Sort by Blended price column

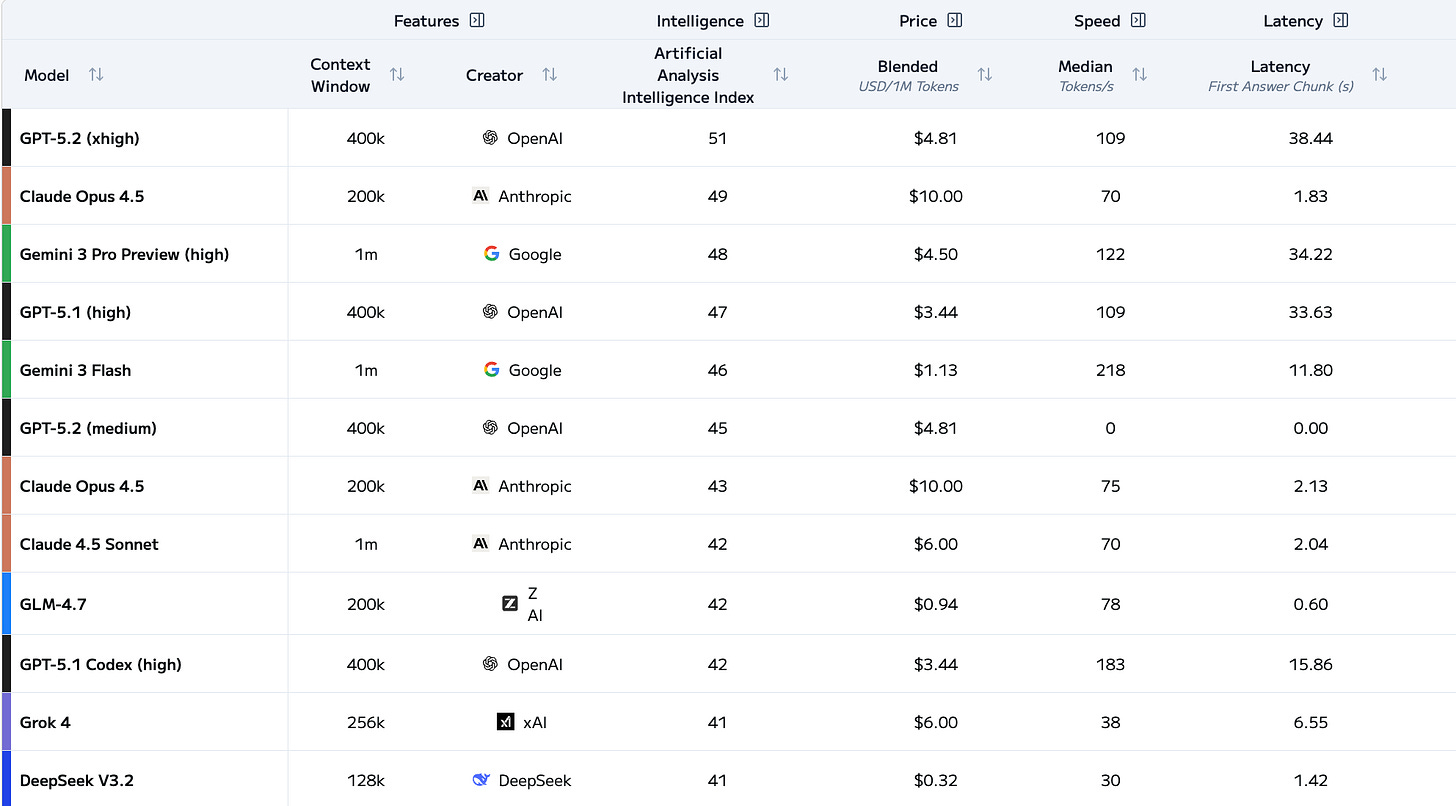pyautogui.click(x=985, y=75)
